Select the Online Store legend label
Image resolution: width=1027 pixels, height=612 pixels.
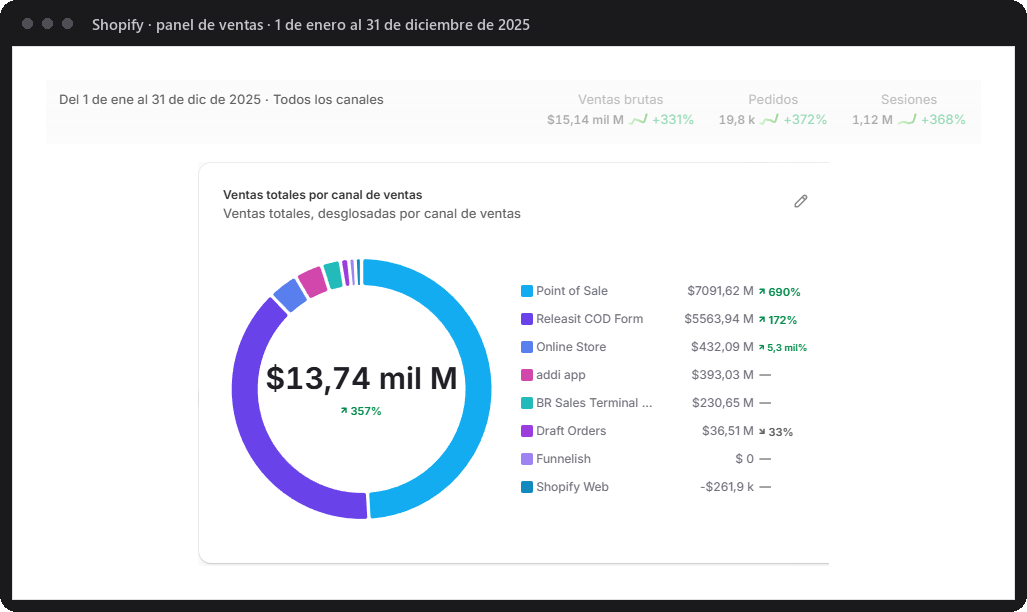571,347
